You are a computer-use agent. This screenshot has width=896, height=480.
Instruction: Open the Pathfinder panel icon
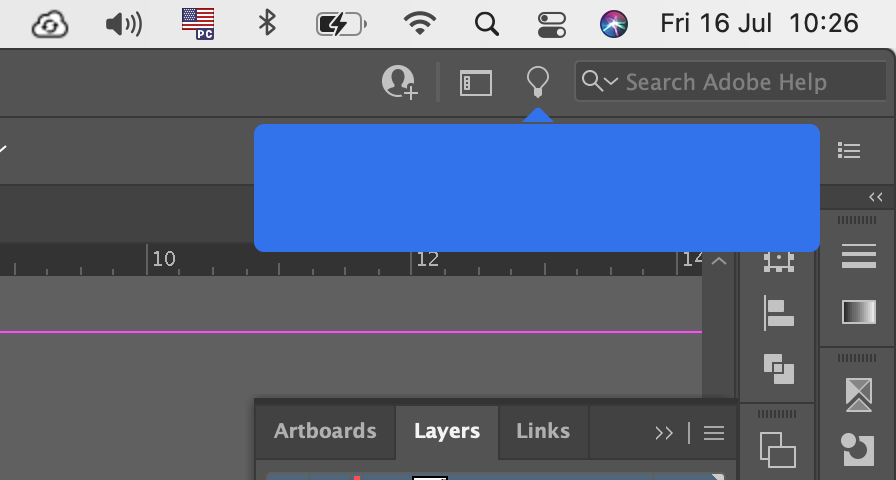(778, 369)
